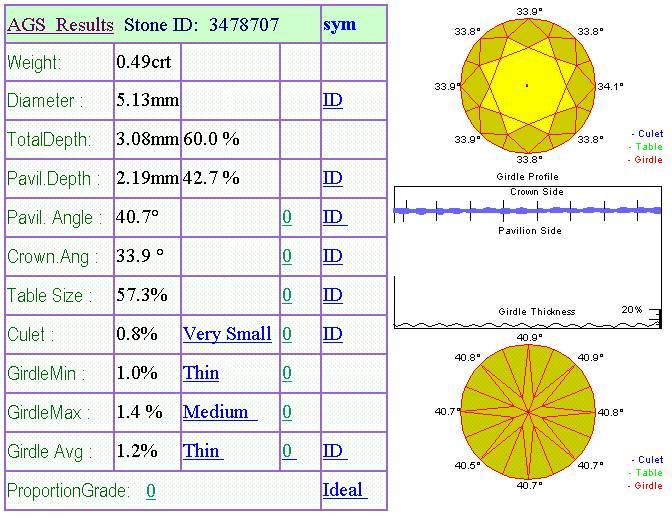Select the 57.3% table size value
672x518 pixels.
tap(142, 295)
